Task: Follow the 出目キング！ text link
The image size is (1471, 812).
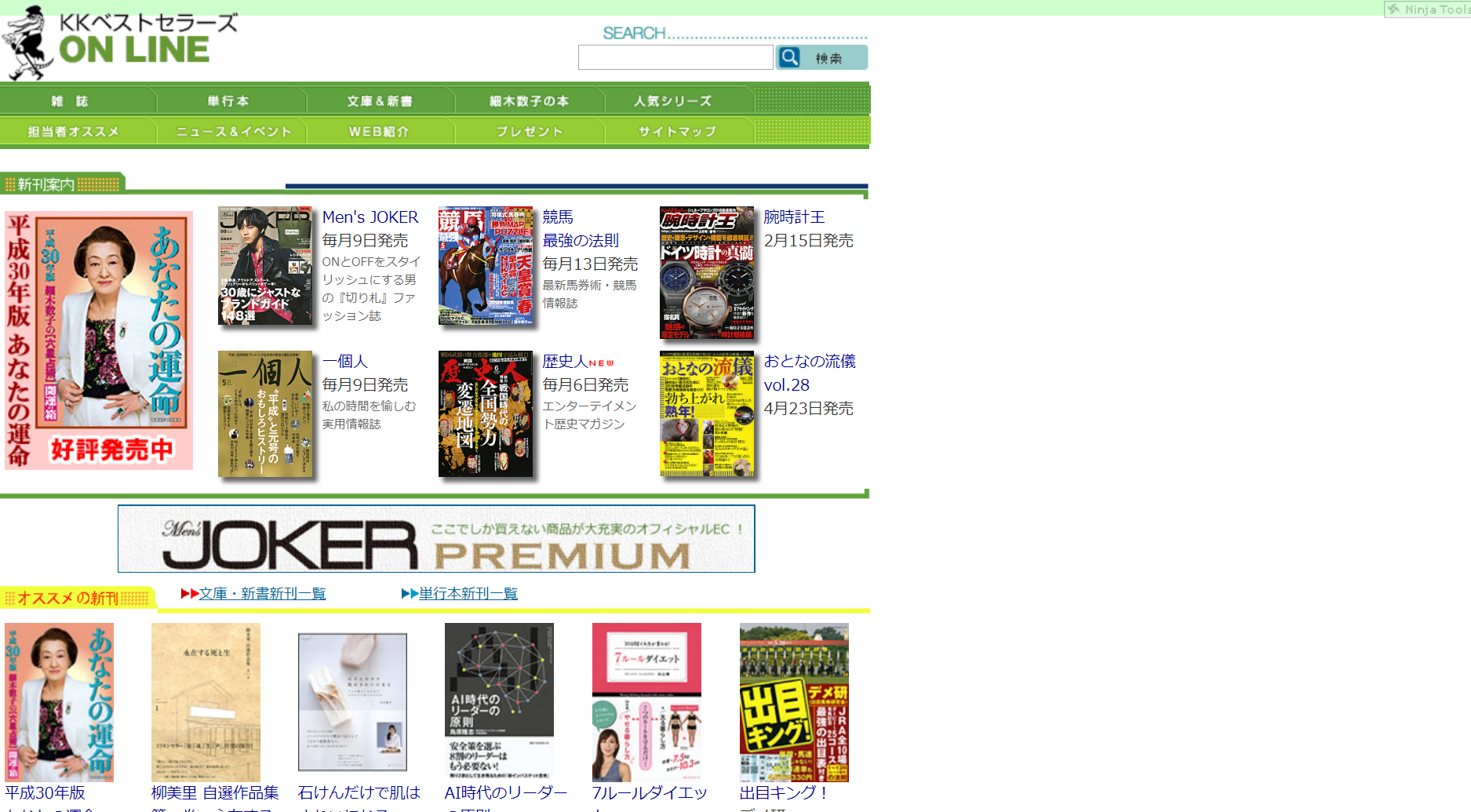Action: pos(785,793)
